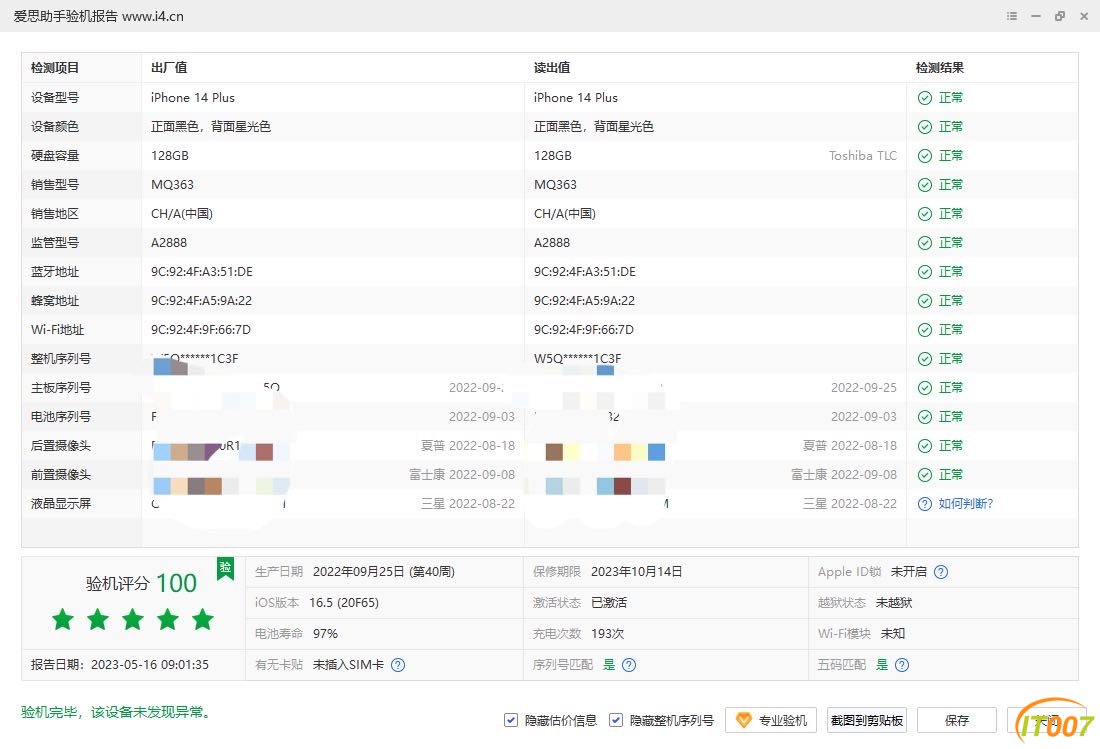Click the green check icon in 销售地区 row
The width and height of the screenshot is (1100, 749).
[x=925, y=214]
